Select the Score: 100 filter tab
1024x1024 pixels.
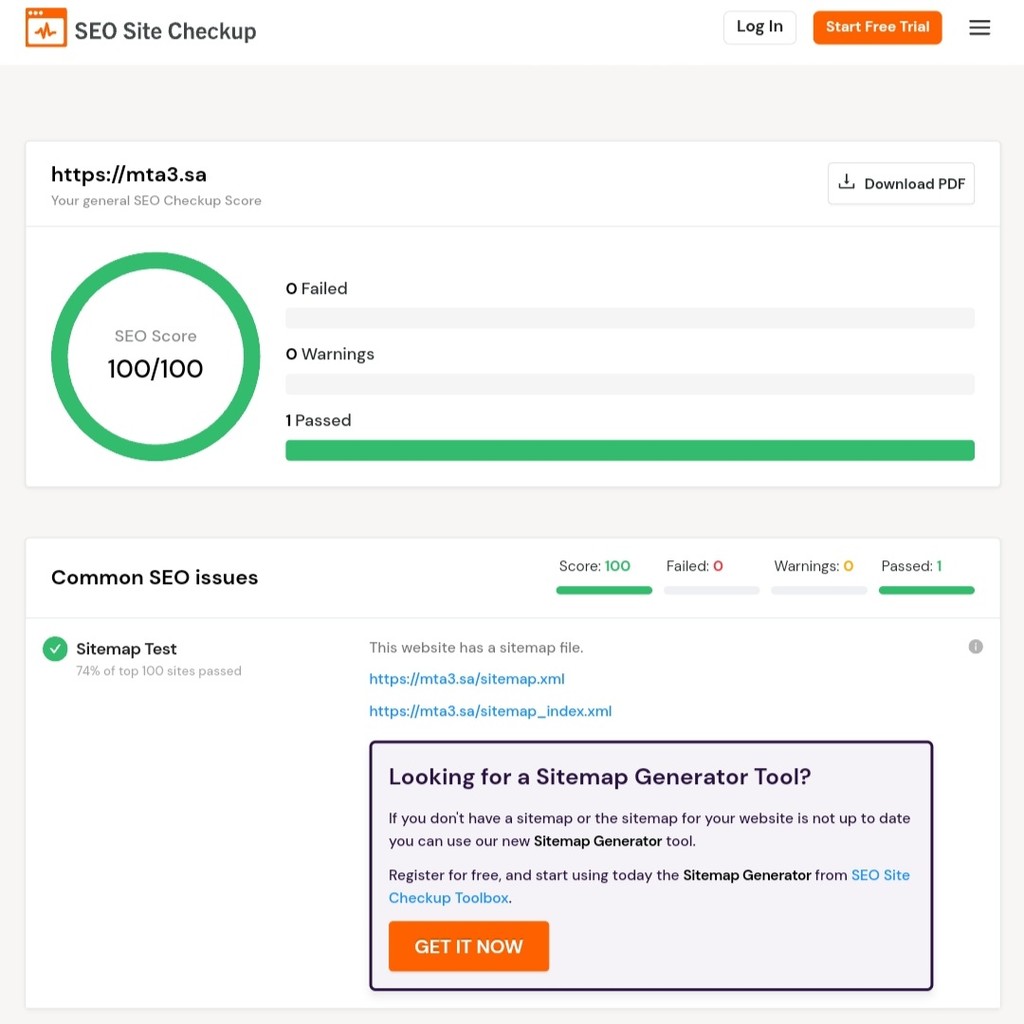(604, 574)
